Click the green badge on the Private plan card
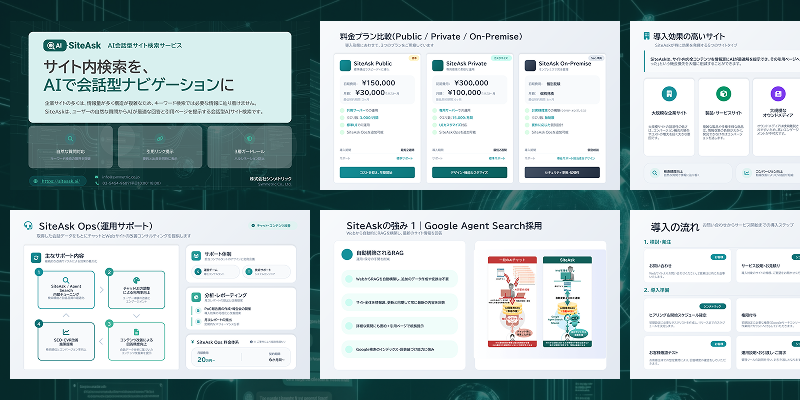Image resolution: width=800 pixels, height=400 pixels. click(500, 58)
